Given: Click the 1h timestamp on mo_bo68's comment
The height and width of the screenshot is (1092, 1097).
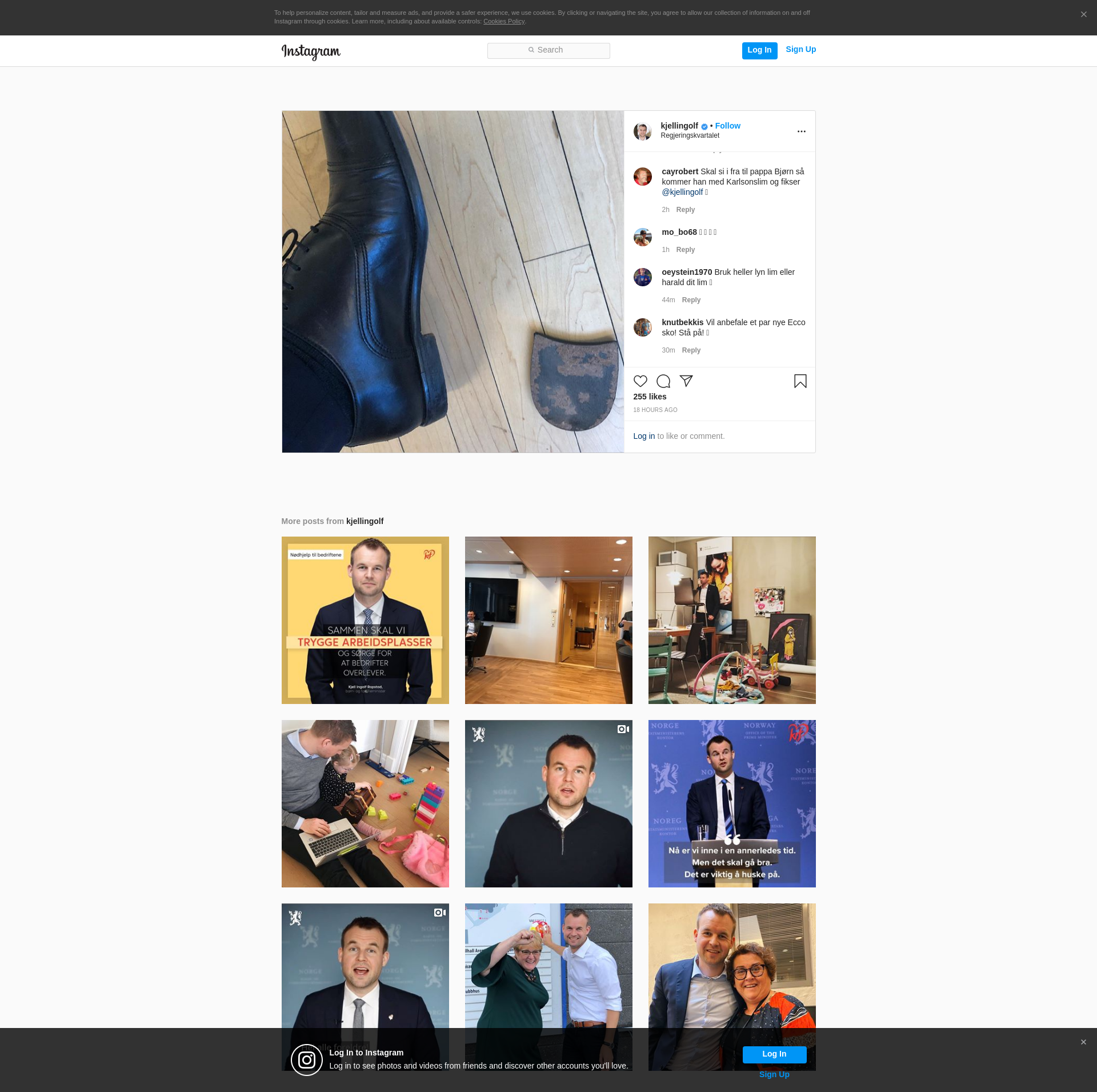Looking at the screenshot, I should coord(666,250).
